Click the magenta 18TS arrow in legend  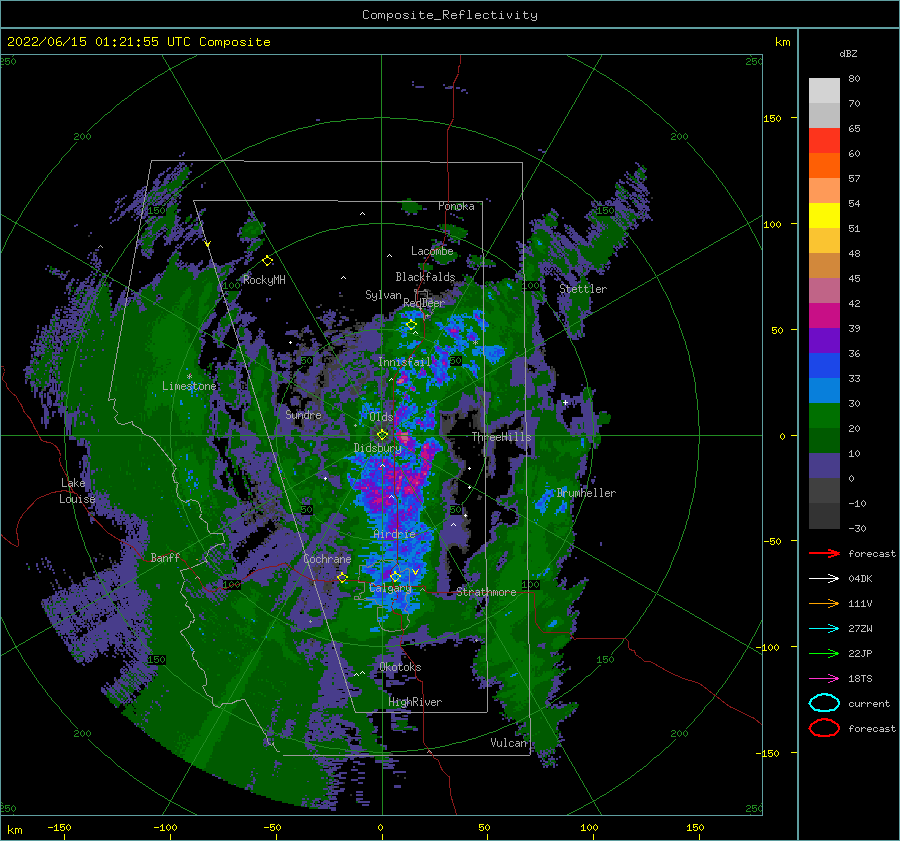pos(824,678)
